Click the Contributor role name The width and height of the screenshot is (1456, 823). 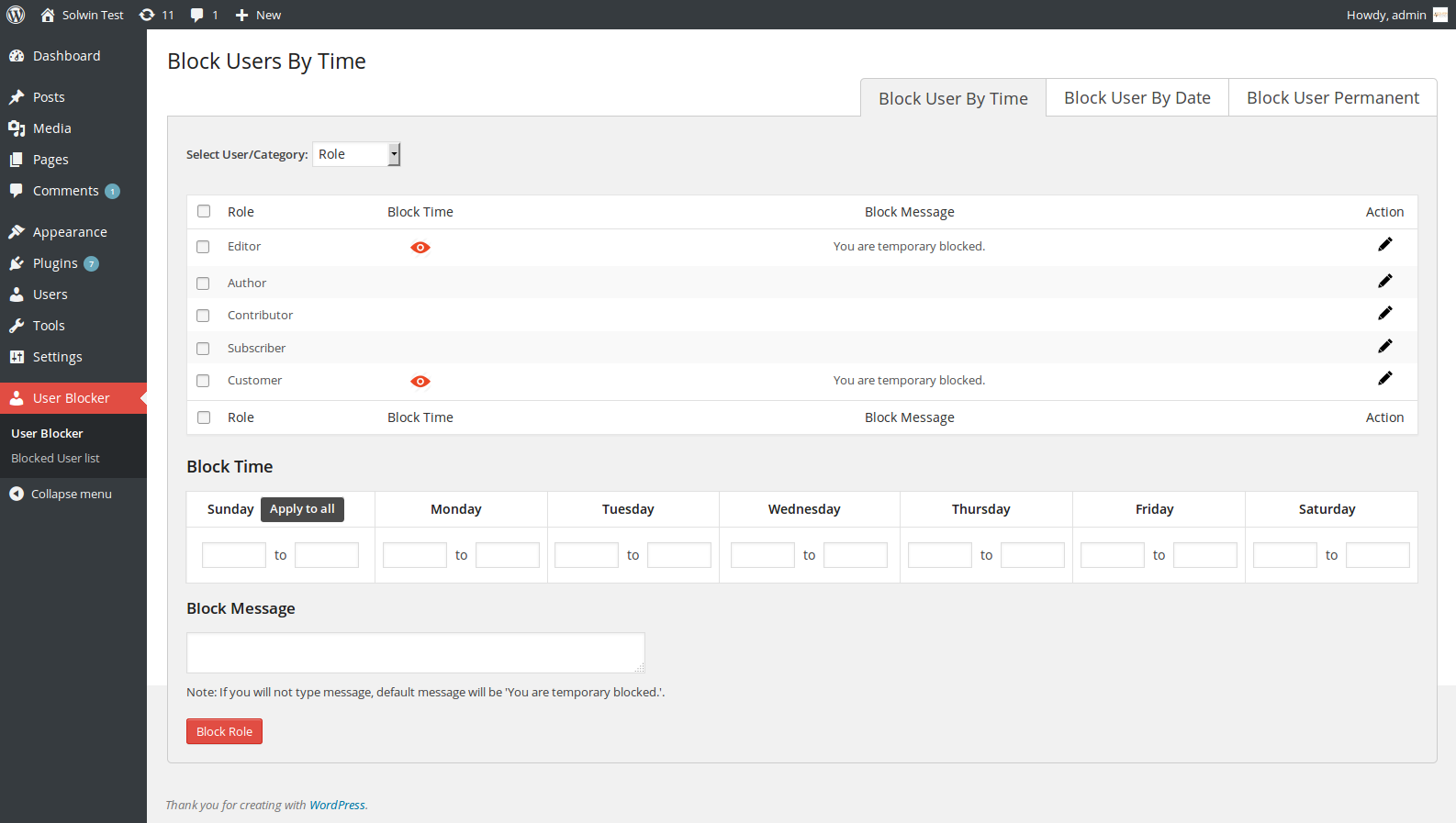point(260,315)
